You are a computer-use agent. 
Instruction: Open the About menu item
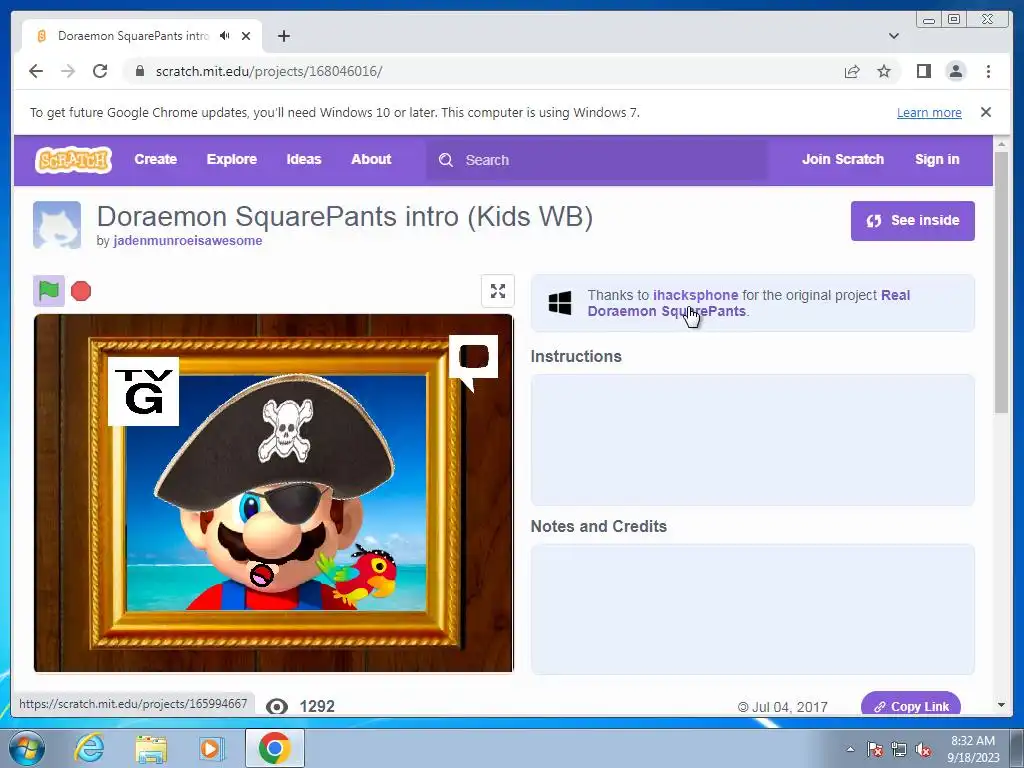(x=371, y=159)
